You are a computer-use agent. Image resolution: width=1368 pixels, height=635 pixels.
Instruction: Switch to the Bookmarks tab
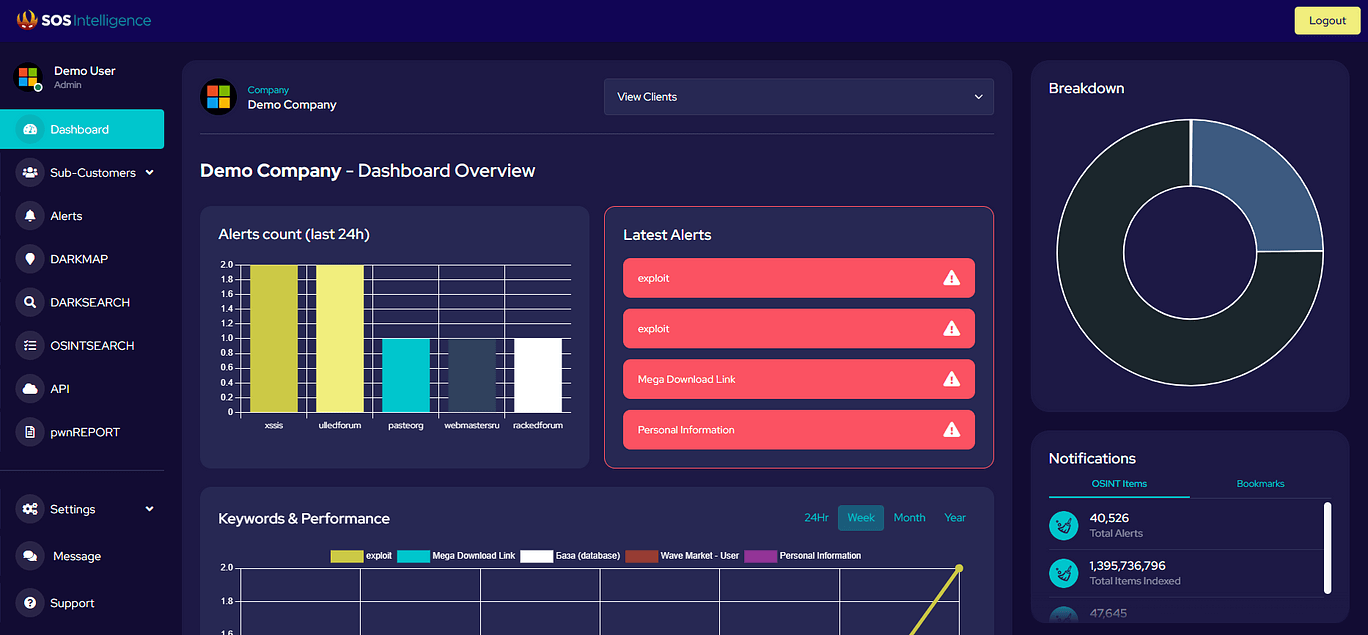point(1260,484)
